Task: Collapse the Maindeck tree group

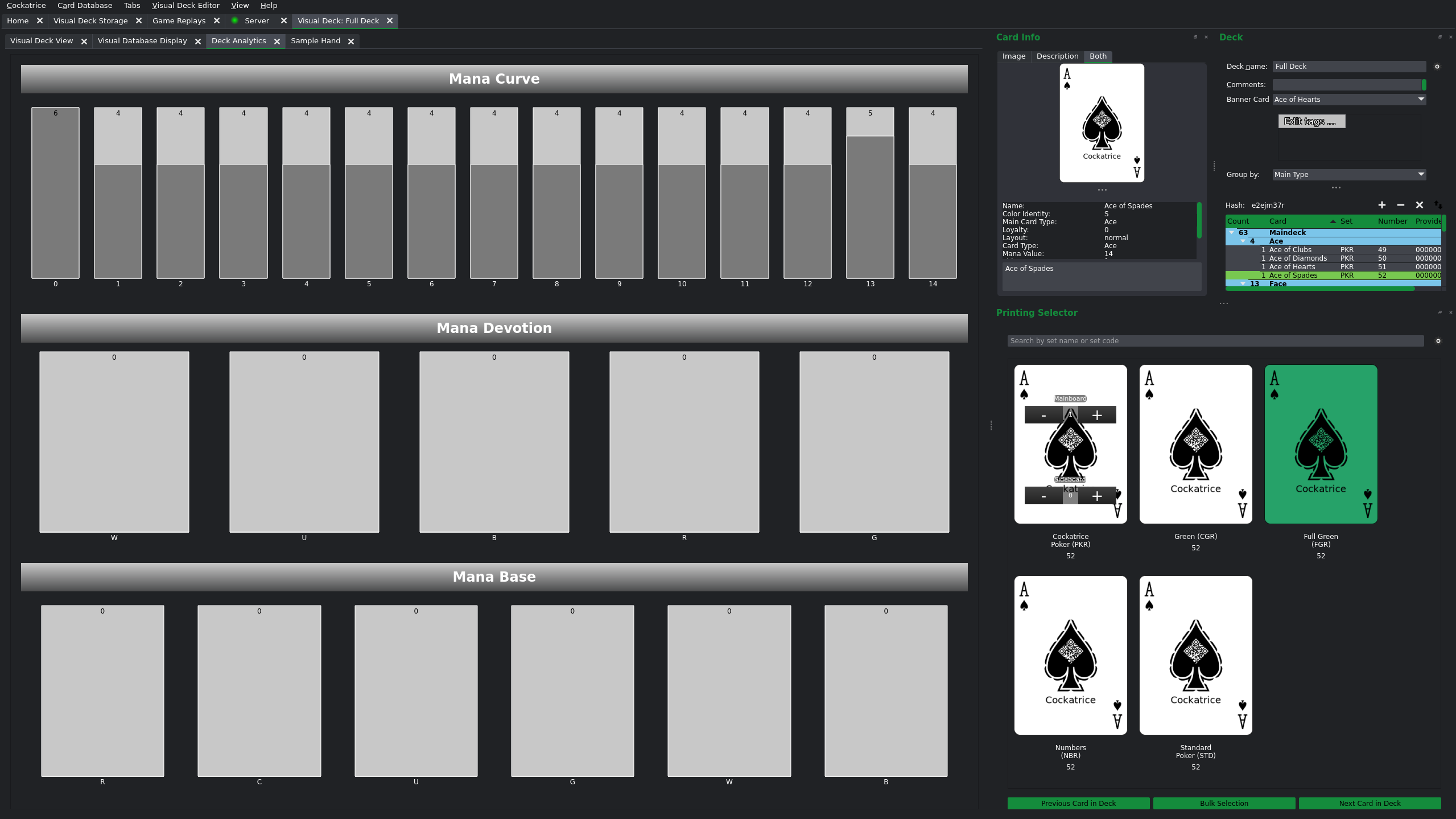Action: pyautogui.click(x=1232, y=232)
